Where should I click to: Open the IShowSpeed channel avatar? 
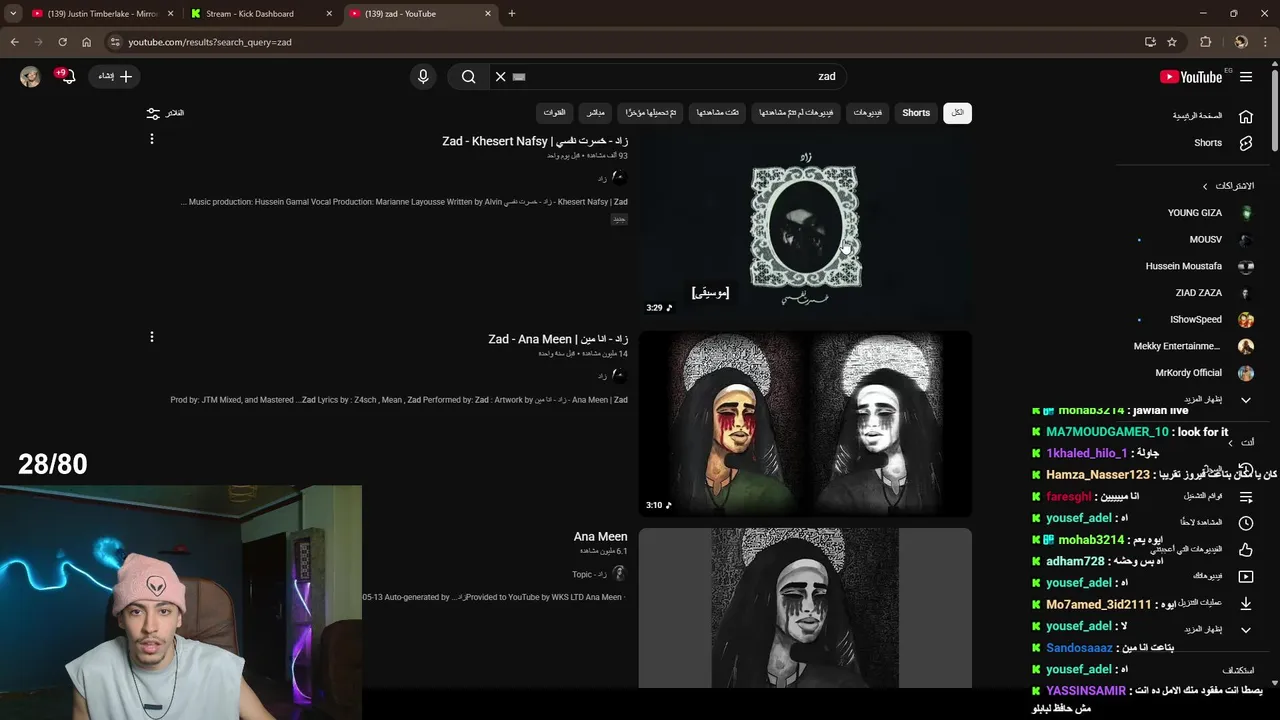point(1246,320)
